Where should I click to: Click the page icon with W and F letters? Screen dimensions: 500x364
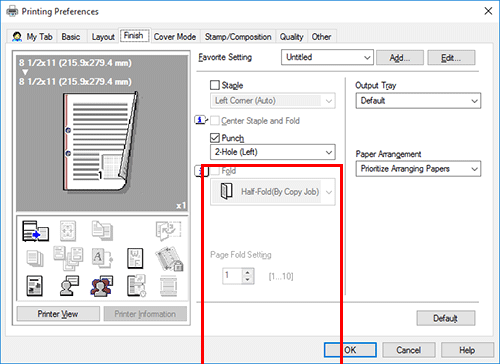(135, 258)
